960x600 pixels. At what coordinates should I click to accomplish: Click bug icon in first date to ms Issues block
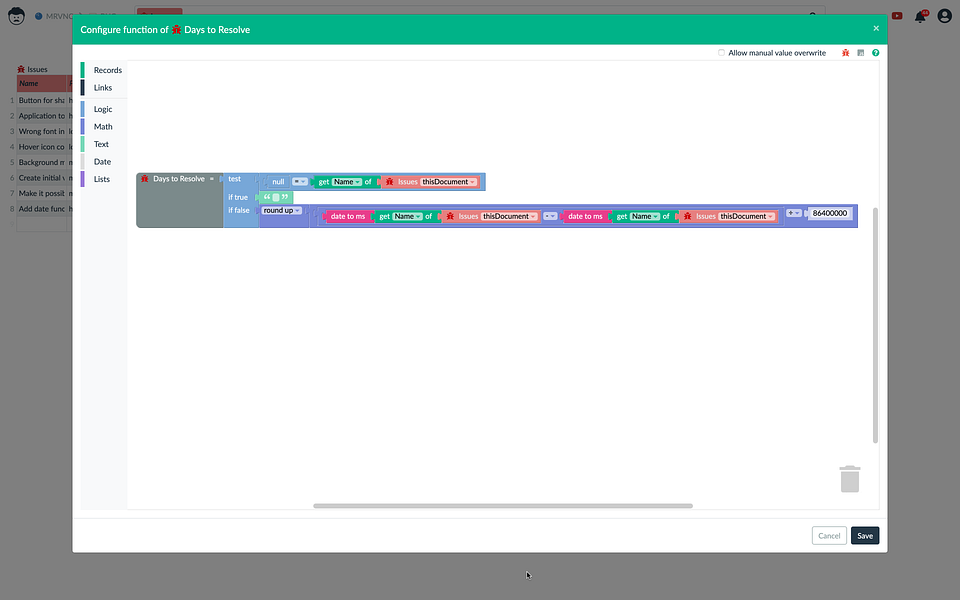450,216
